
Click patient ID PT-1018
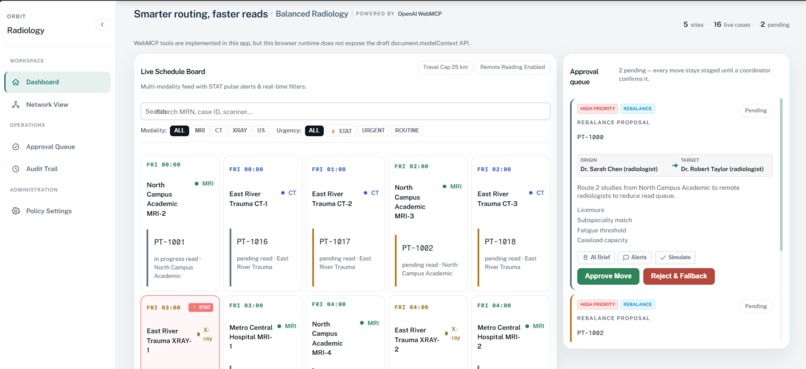point(500,242)
